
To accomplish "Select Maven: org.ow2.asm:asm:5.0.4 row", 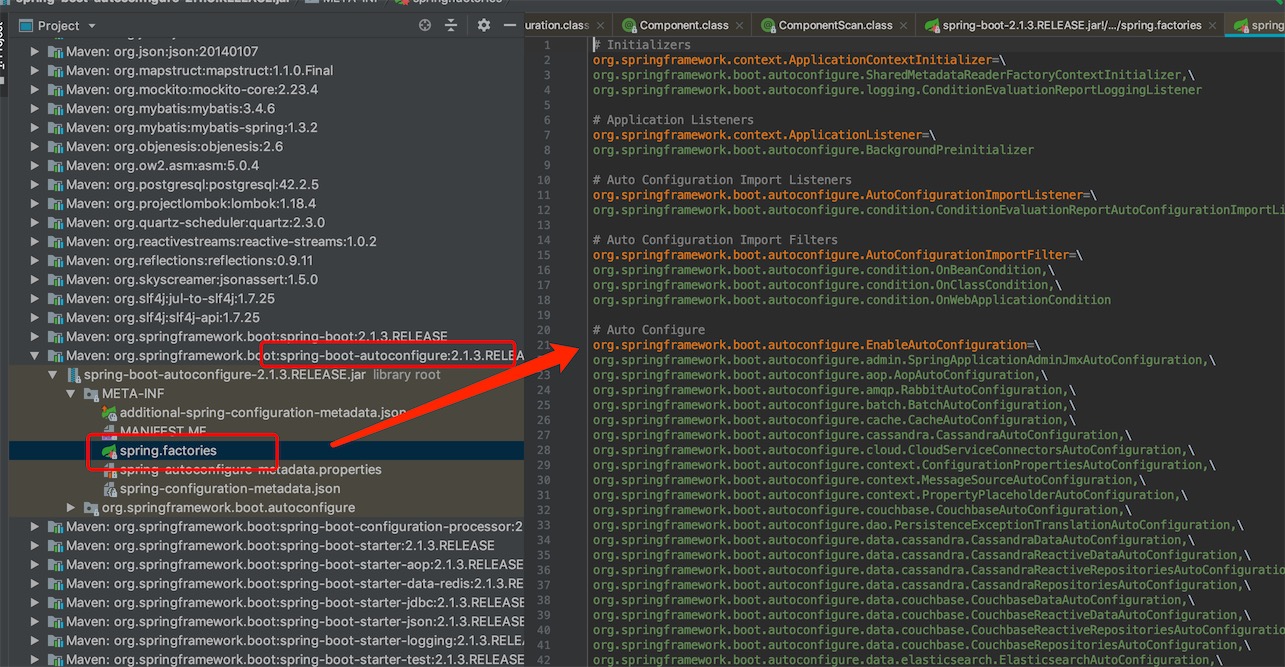I will [266, 165].
